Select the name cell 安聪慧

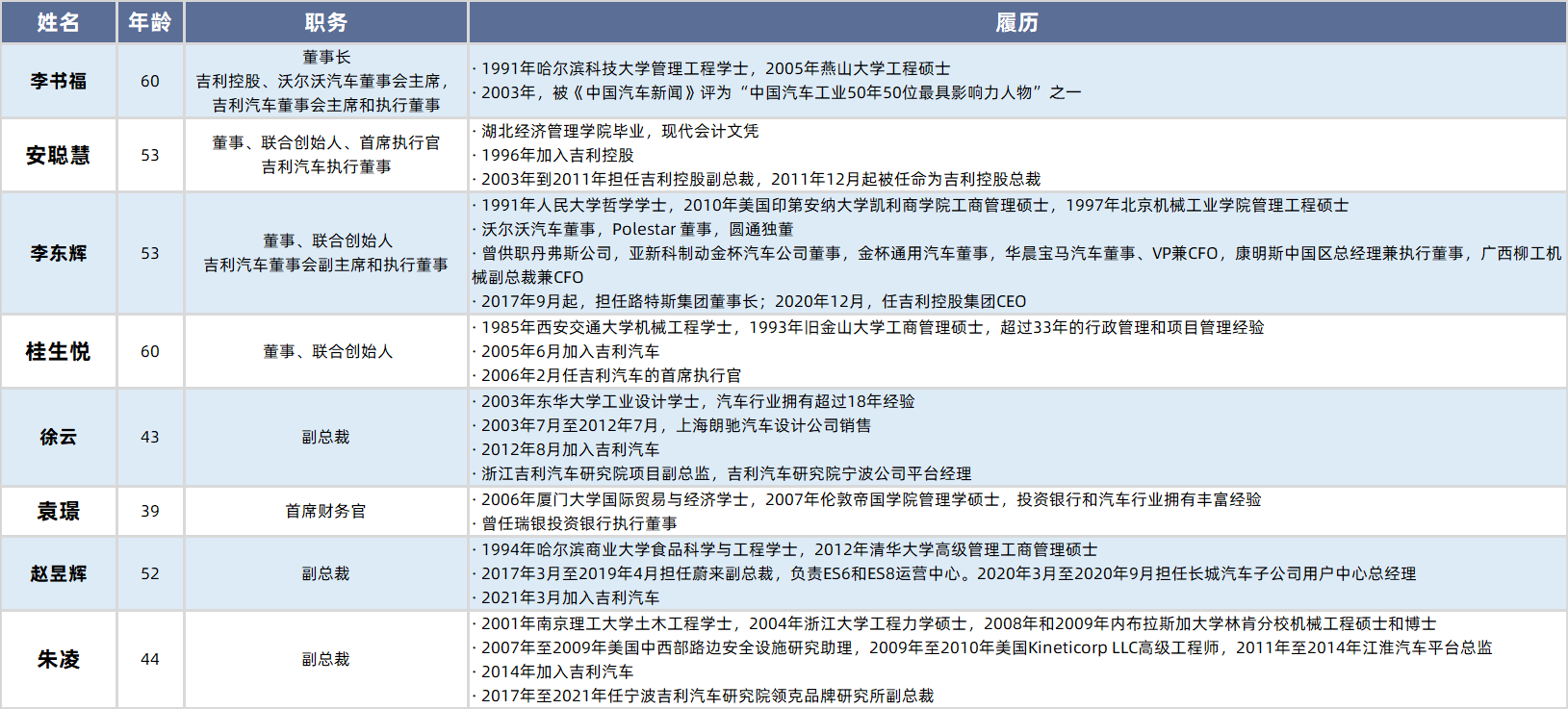[x=59, y=155]
